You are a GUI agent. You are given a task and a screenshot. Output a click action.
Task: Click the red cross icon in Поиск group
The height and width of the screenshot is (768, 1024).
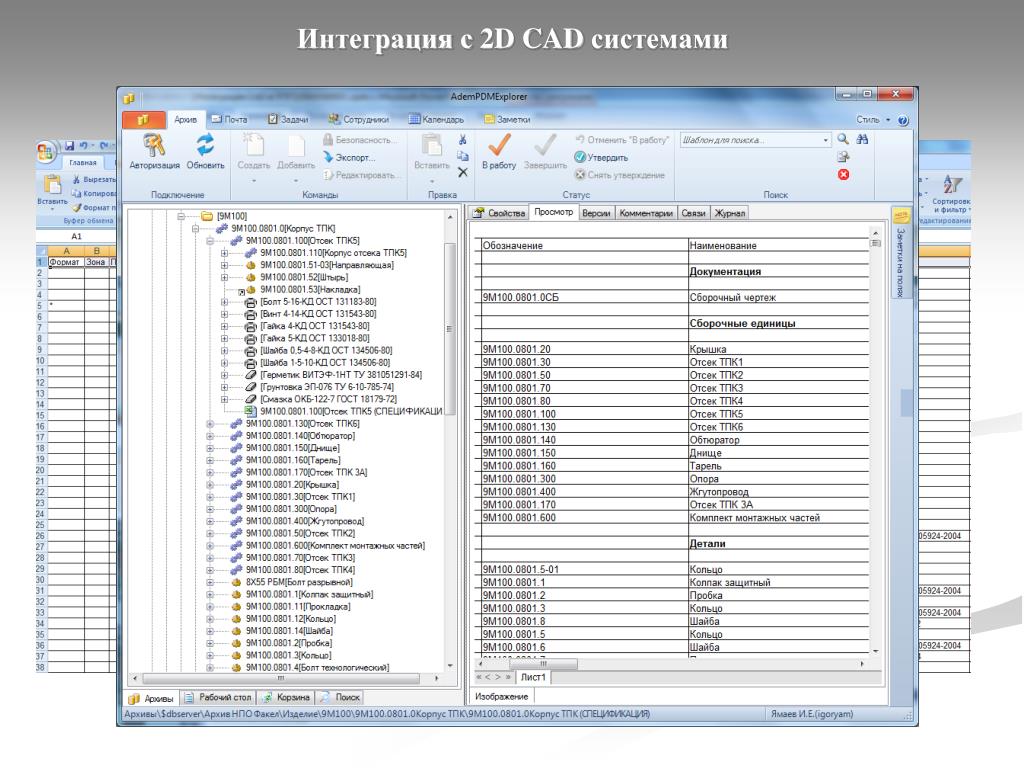[843, 174]
